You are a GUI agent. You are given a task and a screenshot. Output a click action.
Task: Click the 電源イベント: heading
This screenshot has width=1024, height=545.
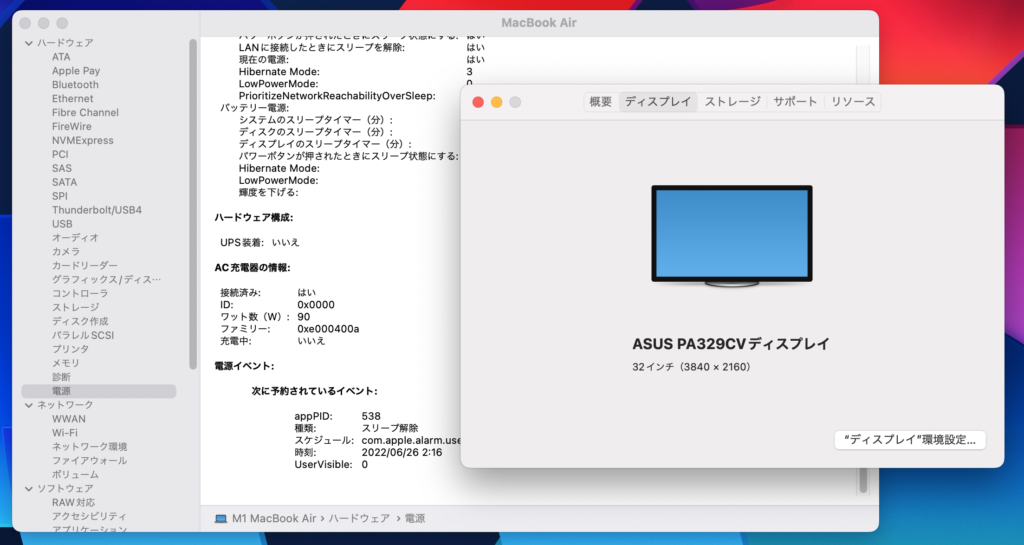point(244,366)
